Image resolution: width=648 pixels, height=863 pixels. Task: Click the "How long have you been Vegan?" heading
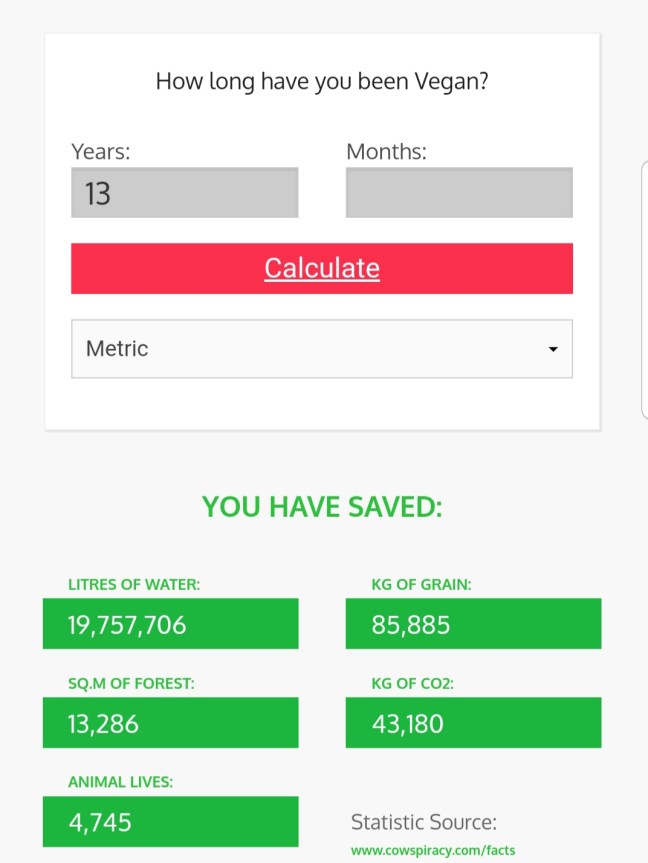point(322,81)
